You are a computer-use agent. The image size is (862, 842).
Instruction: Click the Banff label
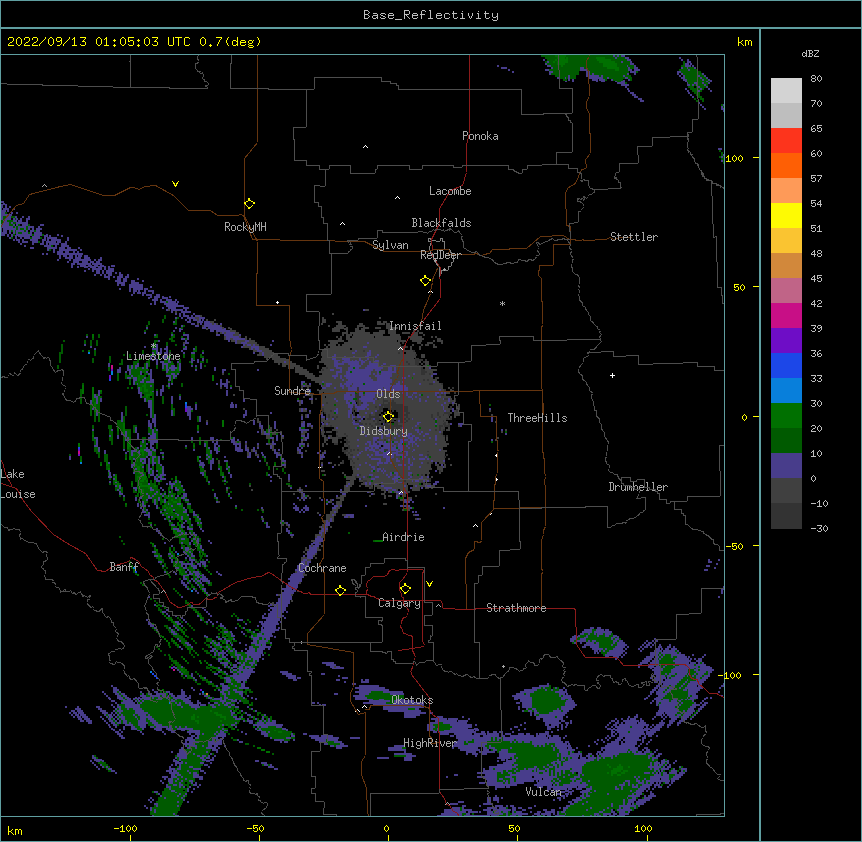(x=124, y=567)
